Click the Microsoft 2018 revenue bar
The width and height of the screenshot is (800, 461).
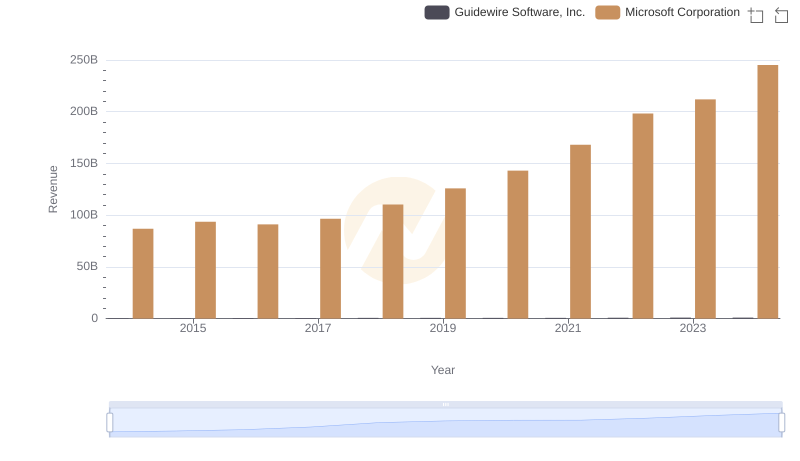pyautogui.click(x=393, y=261)
